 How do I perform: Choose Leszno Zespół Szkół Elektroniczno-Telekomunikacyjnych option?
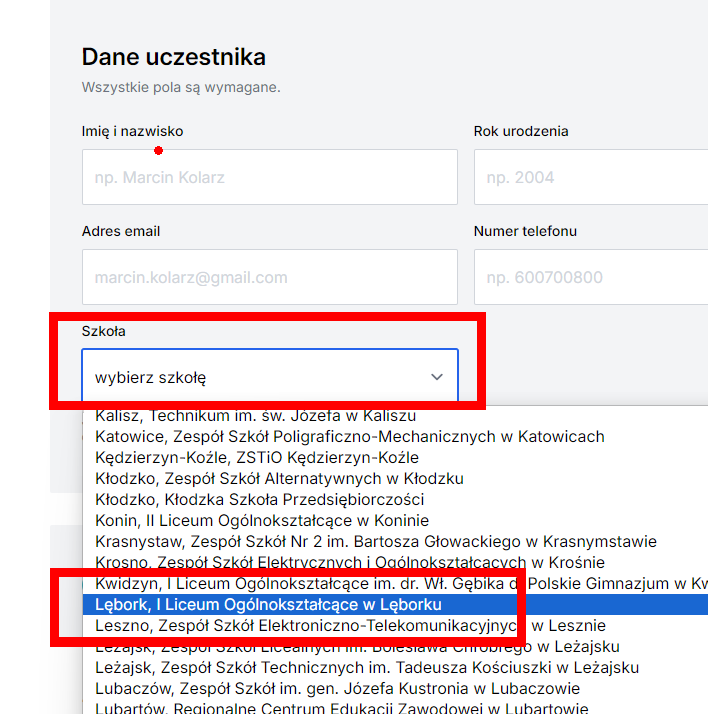[350, 626]
